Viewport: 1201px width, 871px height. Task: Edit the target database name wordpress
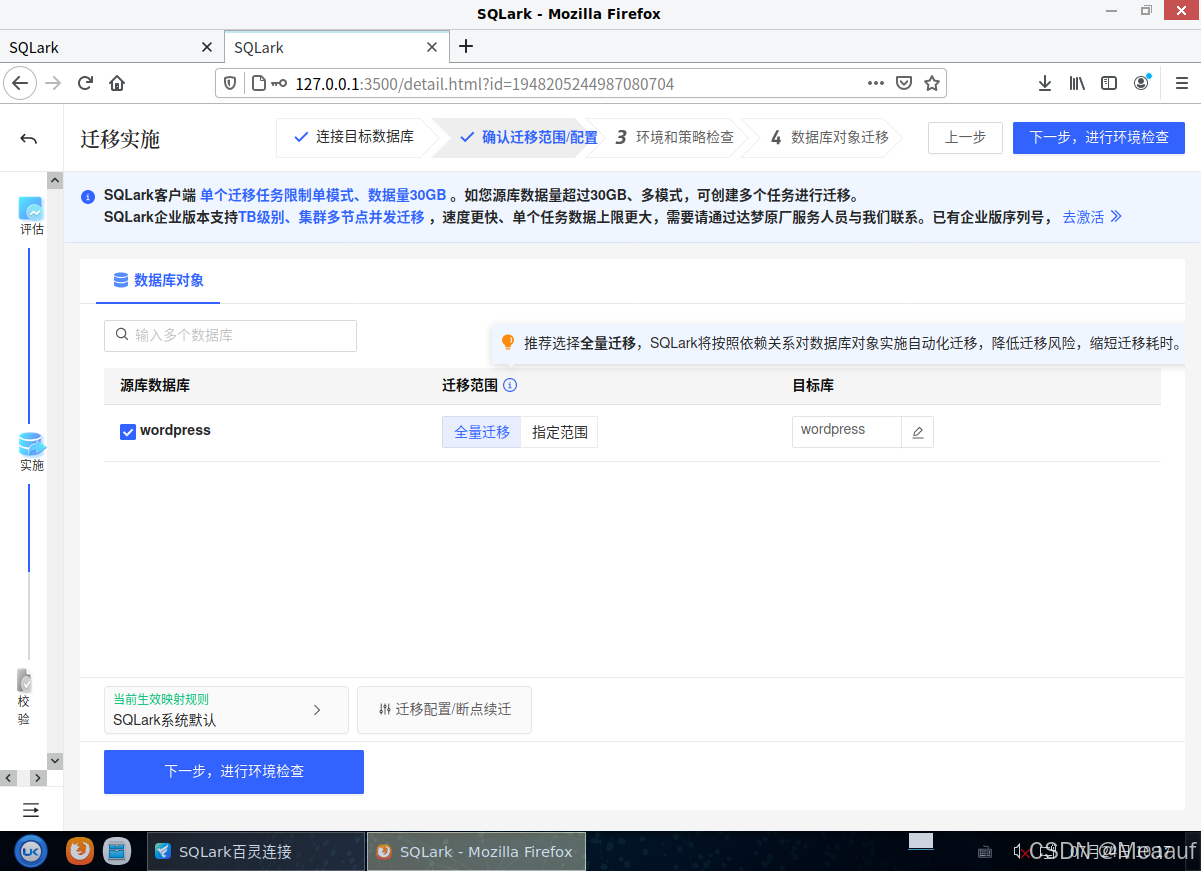[917, 433]
